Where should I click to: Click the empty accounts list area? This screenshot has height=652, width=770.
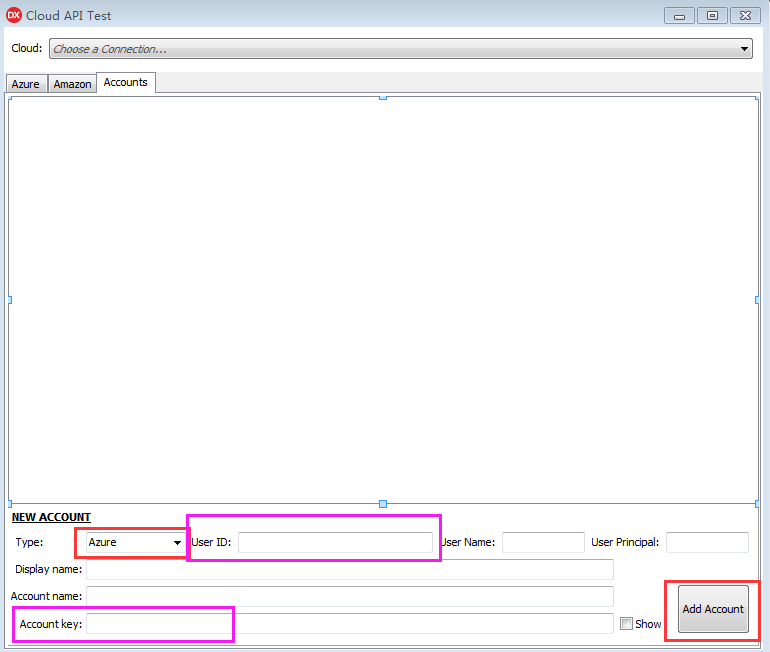click(383, 300)
